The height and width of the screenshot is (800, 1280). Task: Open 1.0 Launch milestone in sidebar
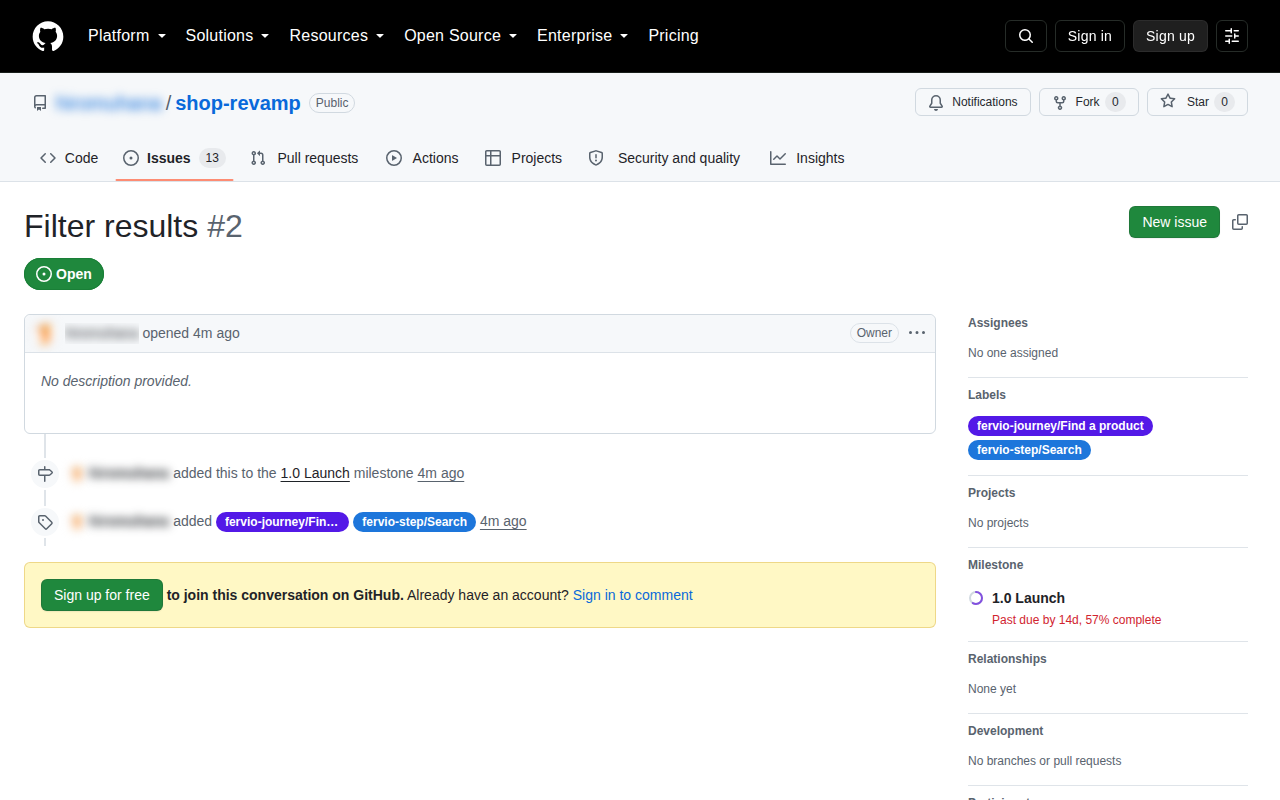(x=1028, y=598)
